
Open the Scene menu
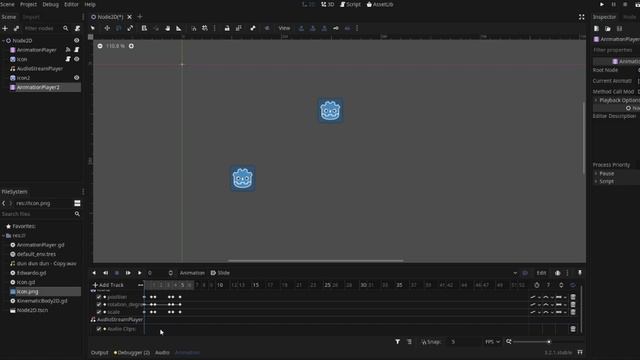click(7, 4)
